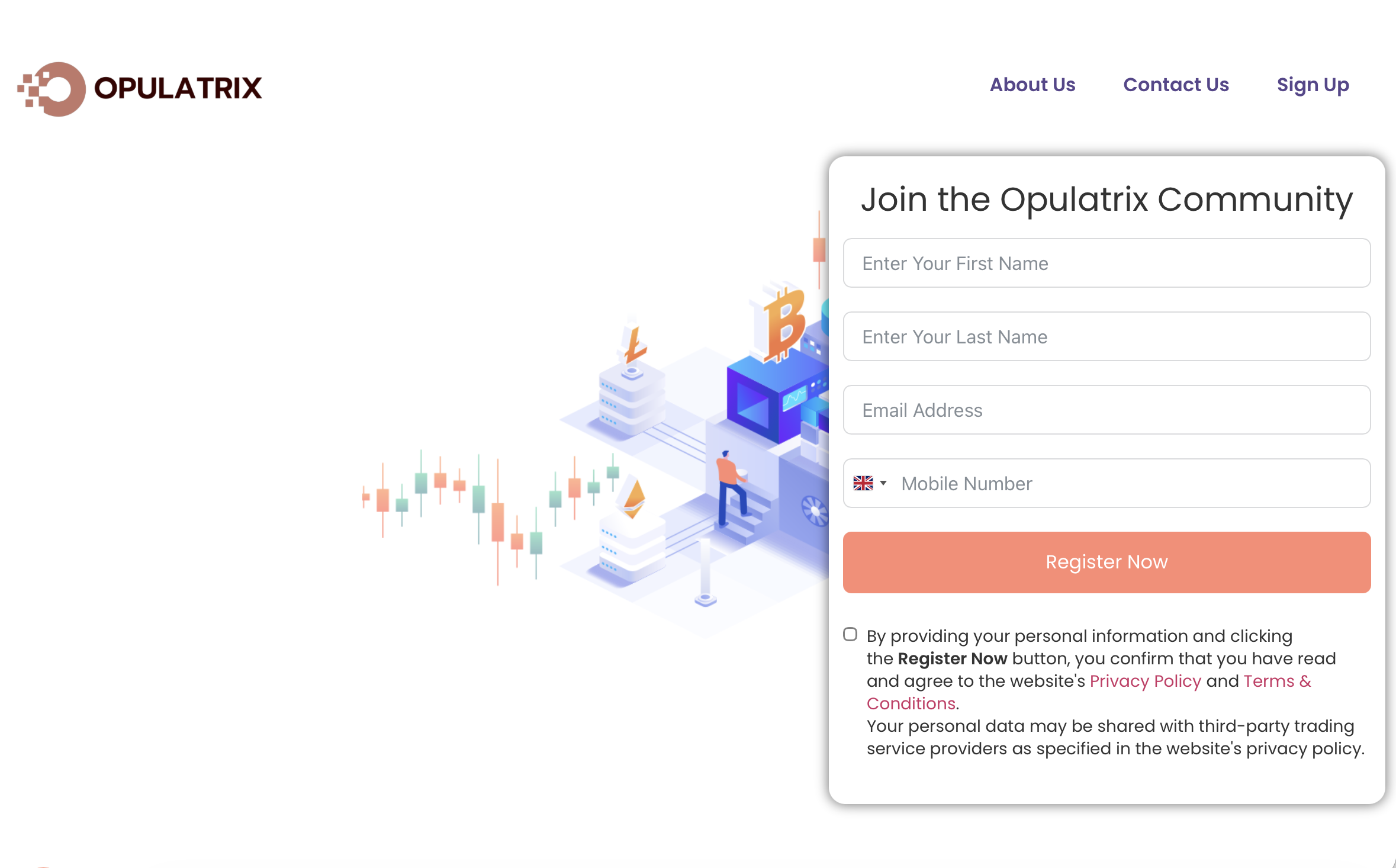Click the Opulatrix circular logo icon
This screenshot has height=868, width=1396.
pos(53,89)
